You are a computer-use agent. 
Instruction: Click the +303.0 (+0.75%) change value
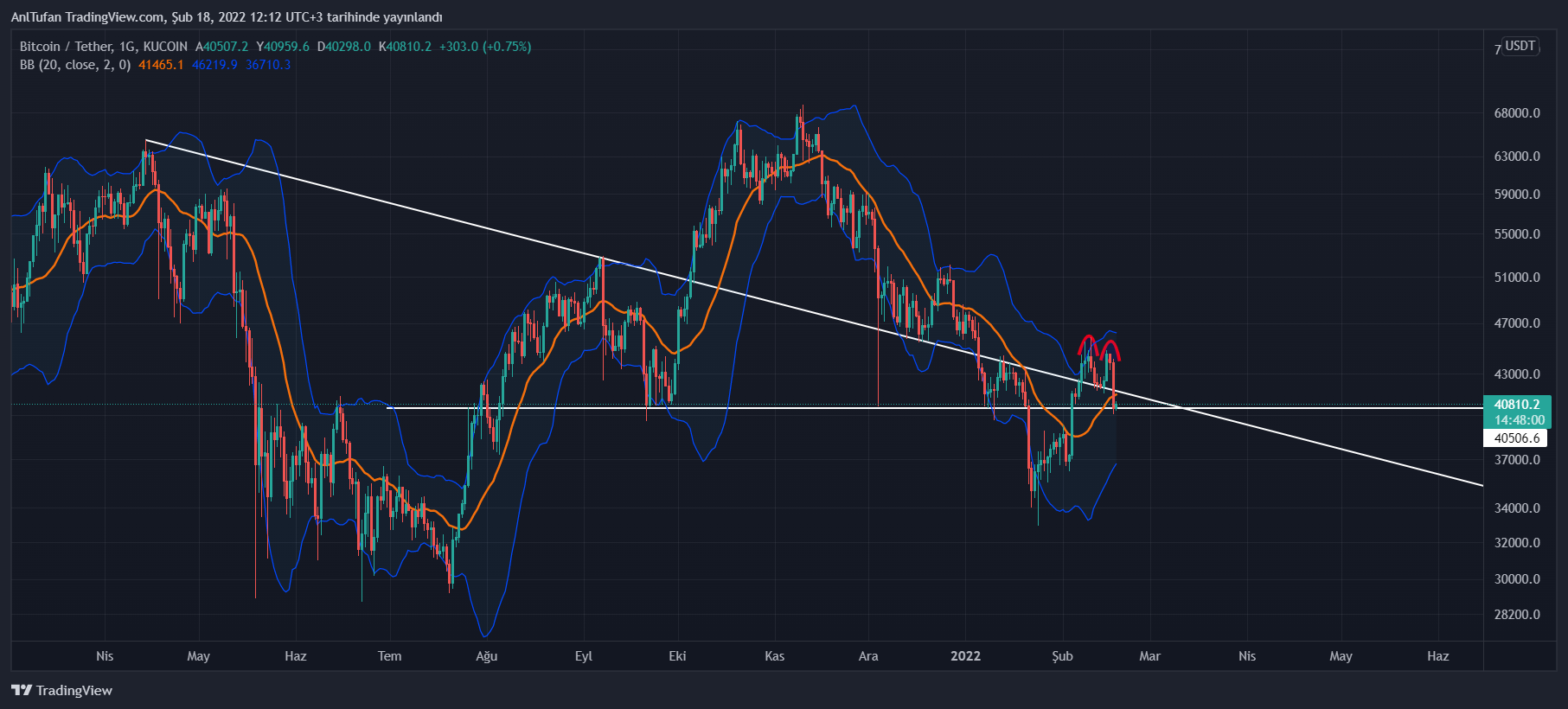coord(485,47)
